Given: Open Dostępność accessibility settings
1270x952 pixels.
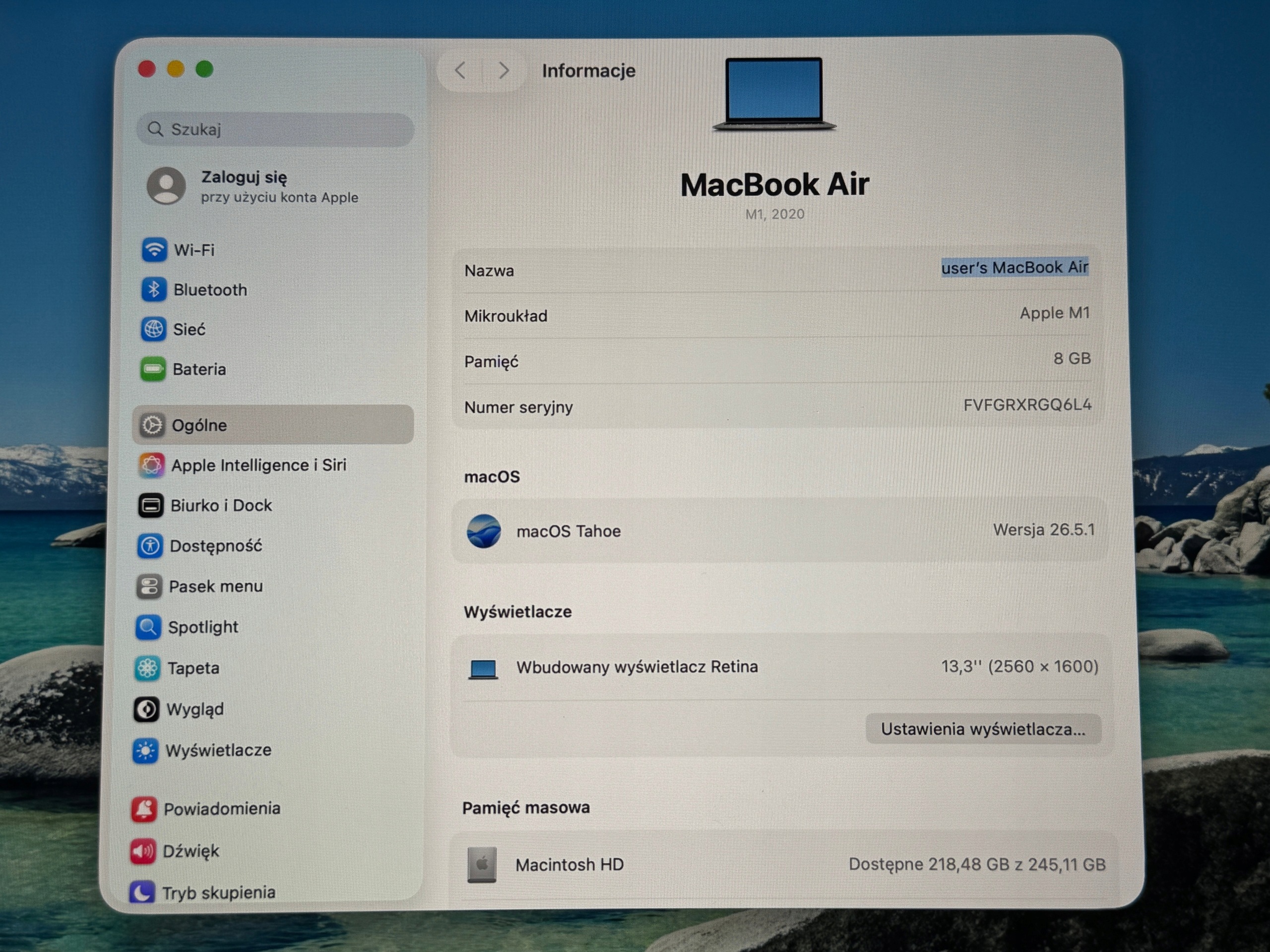Looking at the screenshot, I should coord(200,546).
